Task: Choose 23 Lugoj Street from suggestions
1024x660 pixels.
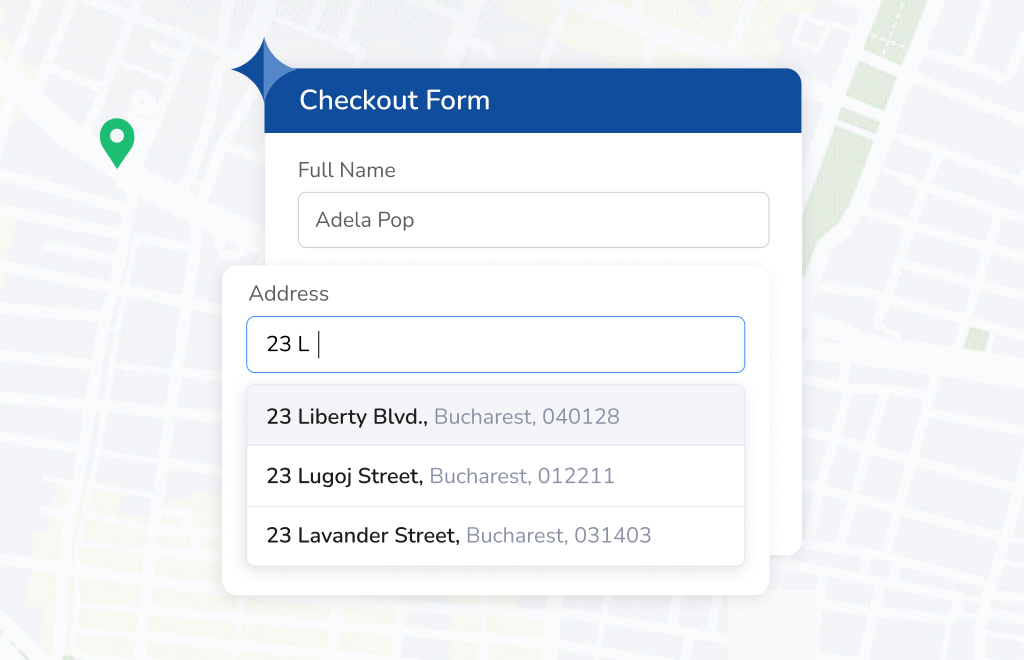Action: tap(344, 476)
